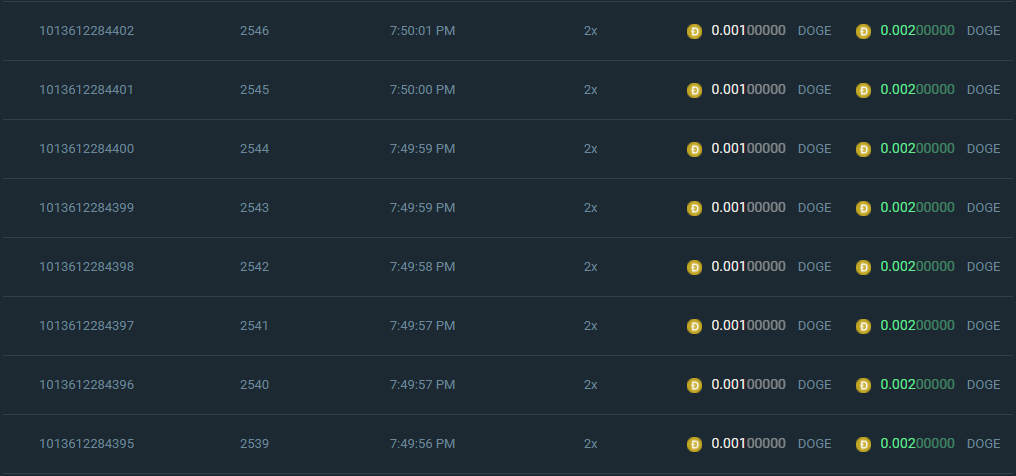Click bet ID 1013612284396
Image resolution: width=1016 pixels, height=476 pixels.
click(x=87, y=385)
